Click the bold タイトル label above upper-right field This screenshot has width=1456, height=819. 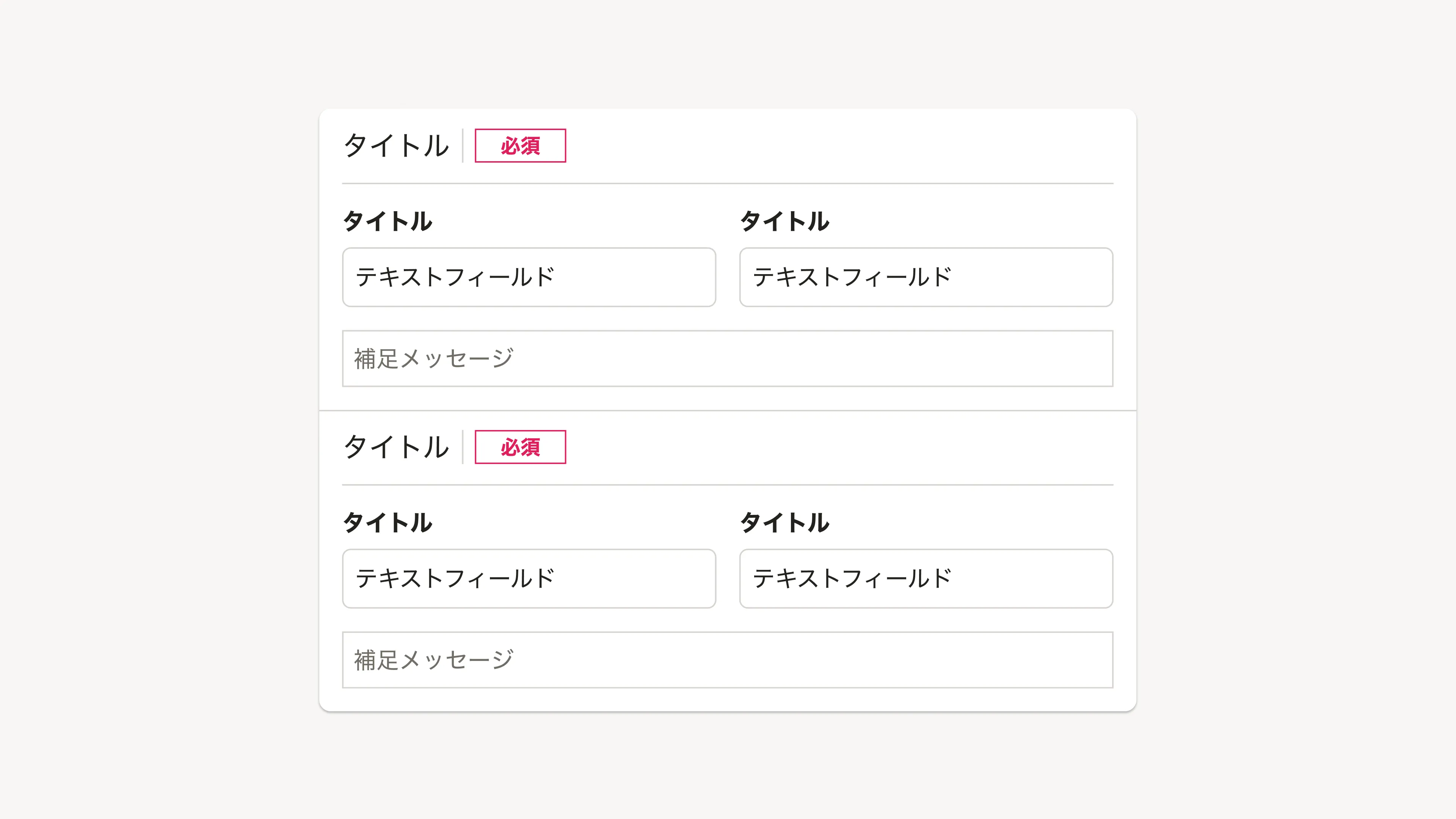(784, 221)
